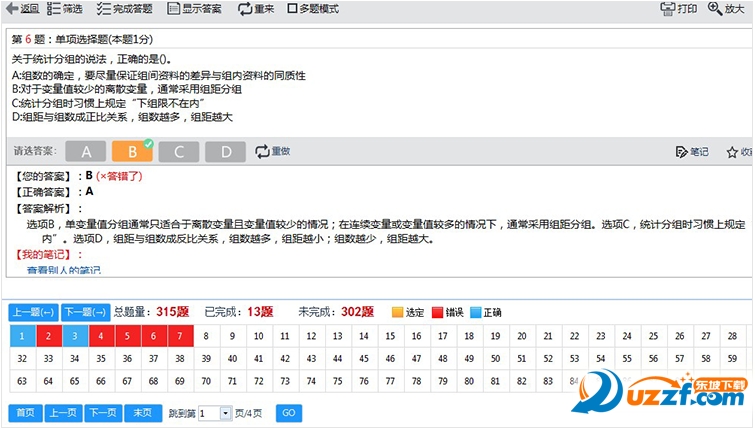Jump to question 5 cell
Screen dimensions: 755x430
[127, 336]
